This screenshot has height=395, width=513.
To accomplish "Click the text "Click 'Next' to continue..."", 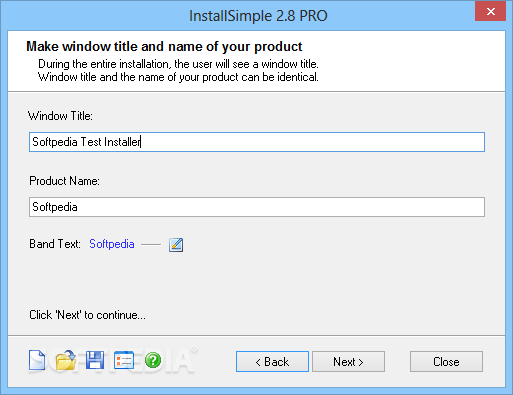I will (87, 315).
